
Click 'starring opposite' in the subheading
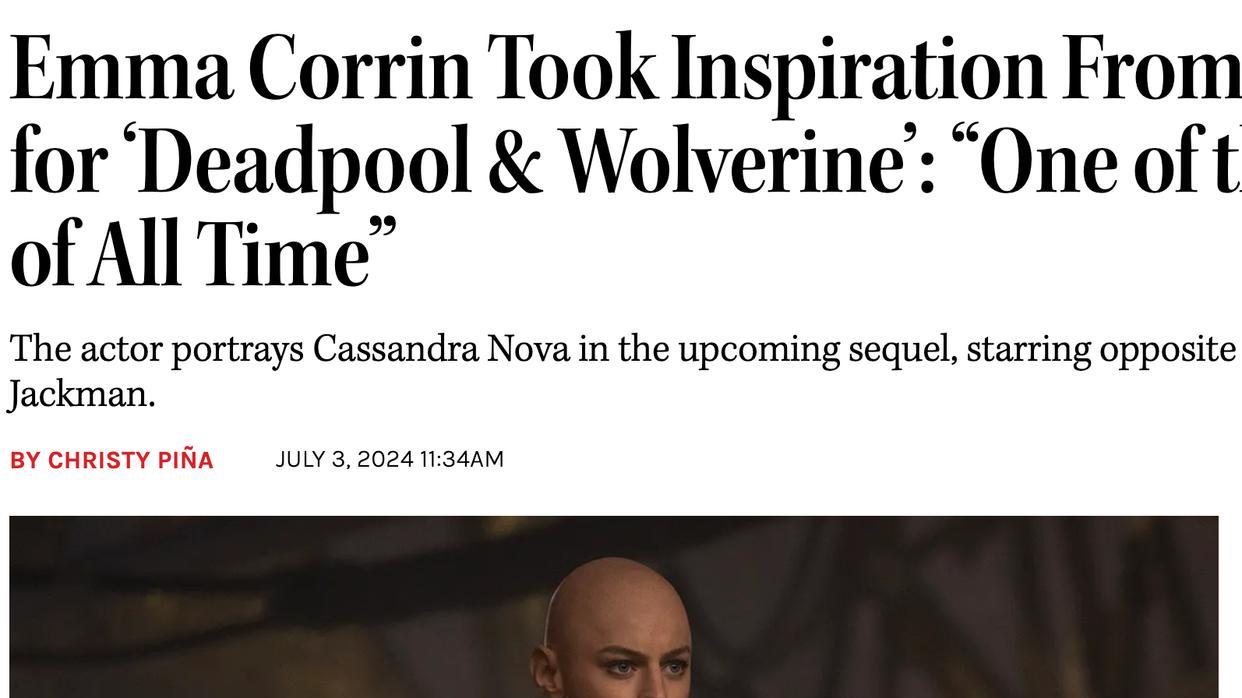pos(1101,349)
